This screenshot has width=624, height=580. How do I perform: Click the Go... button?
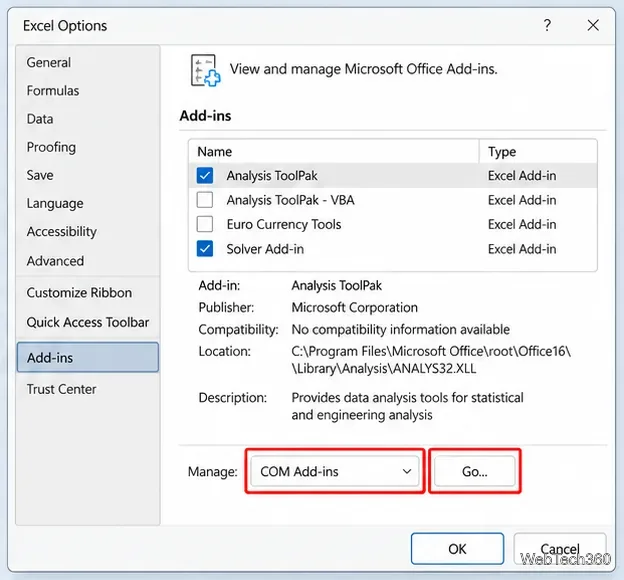[474, 471]
